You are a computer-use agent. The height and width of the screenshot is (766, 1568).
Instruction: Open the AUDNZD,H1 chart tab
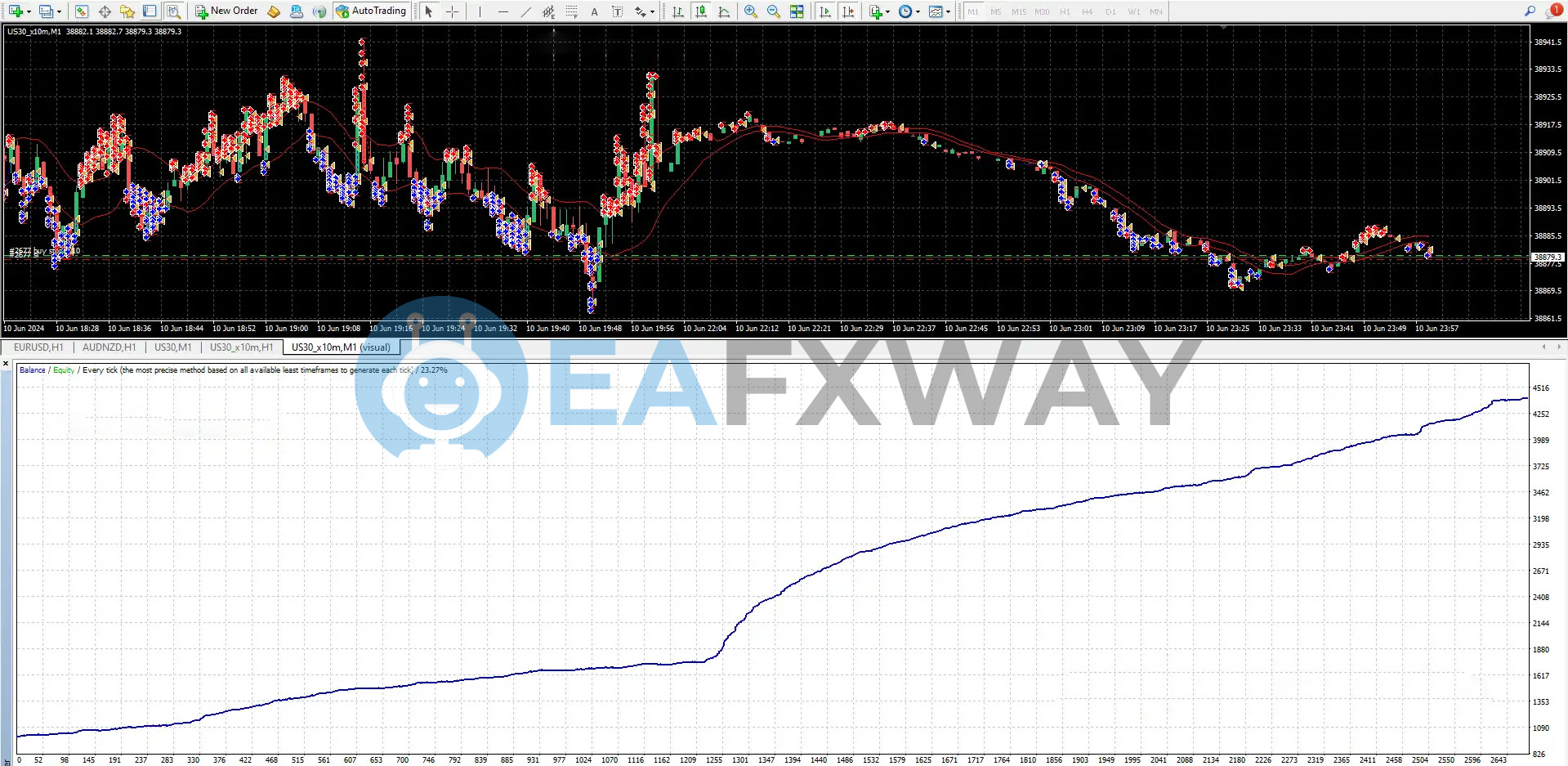[x=109, y=347]
